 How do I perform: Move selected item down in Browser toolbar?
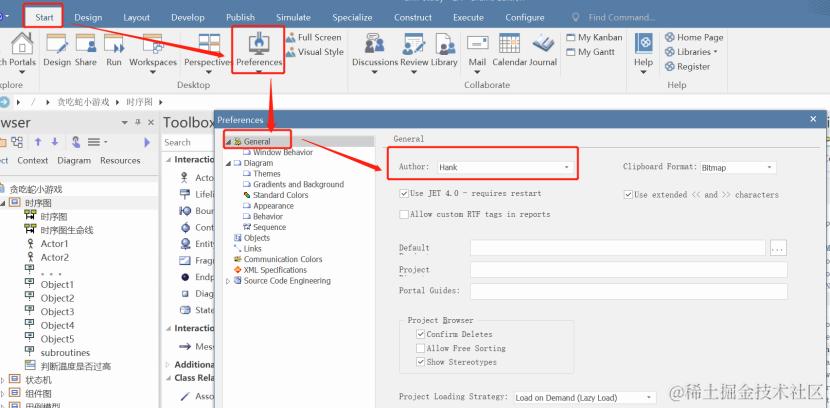(x=55, y=142)
